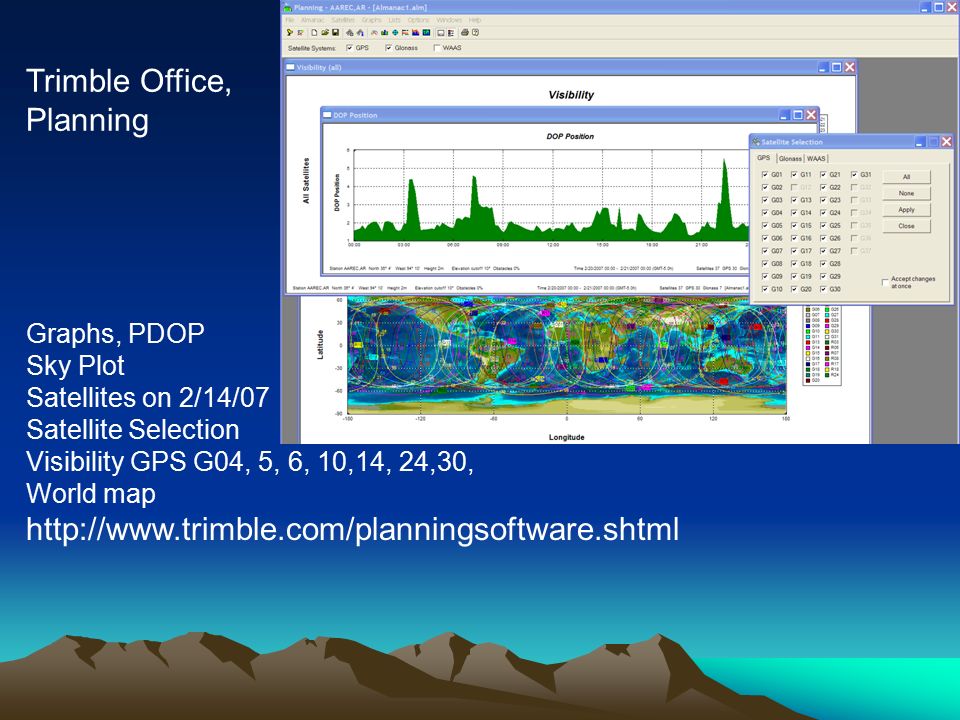Click the second of two house toolbar icons
960x720 pixels.
coord(360,32)
